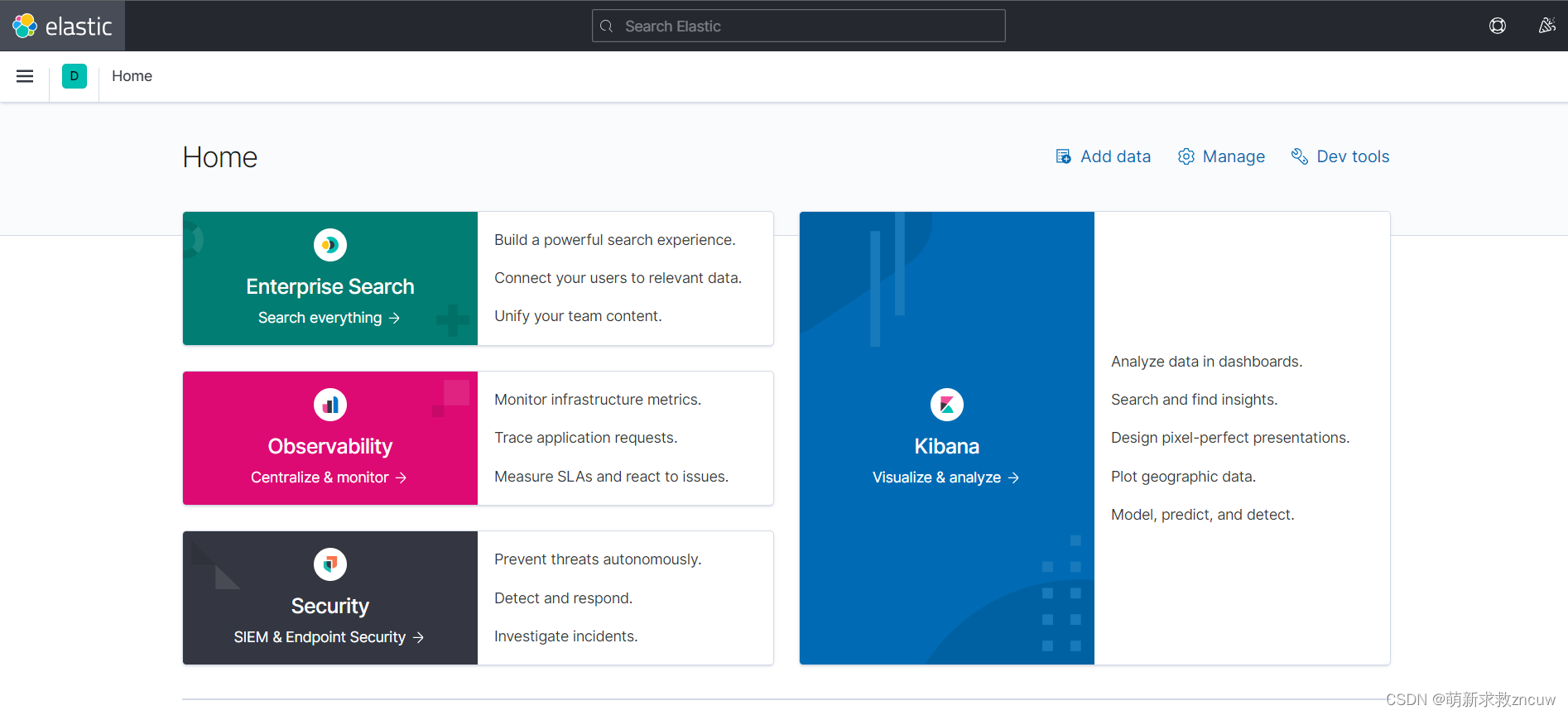Open the Kibana title

click(947, 446)
